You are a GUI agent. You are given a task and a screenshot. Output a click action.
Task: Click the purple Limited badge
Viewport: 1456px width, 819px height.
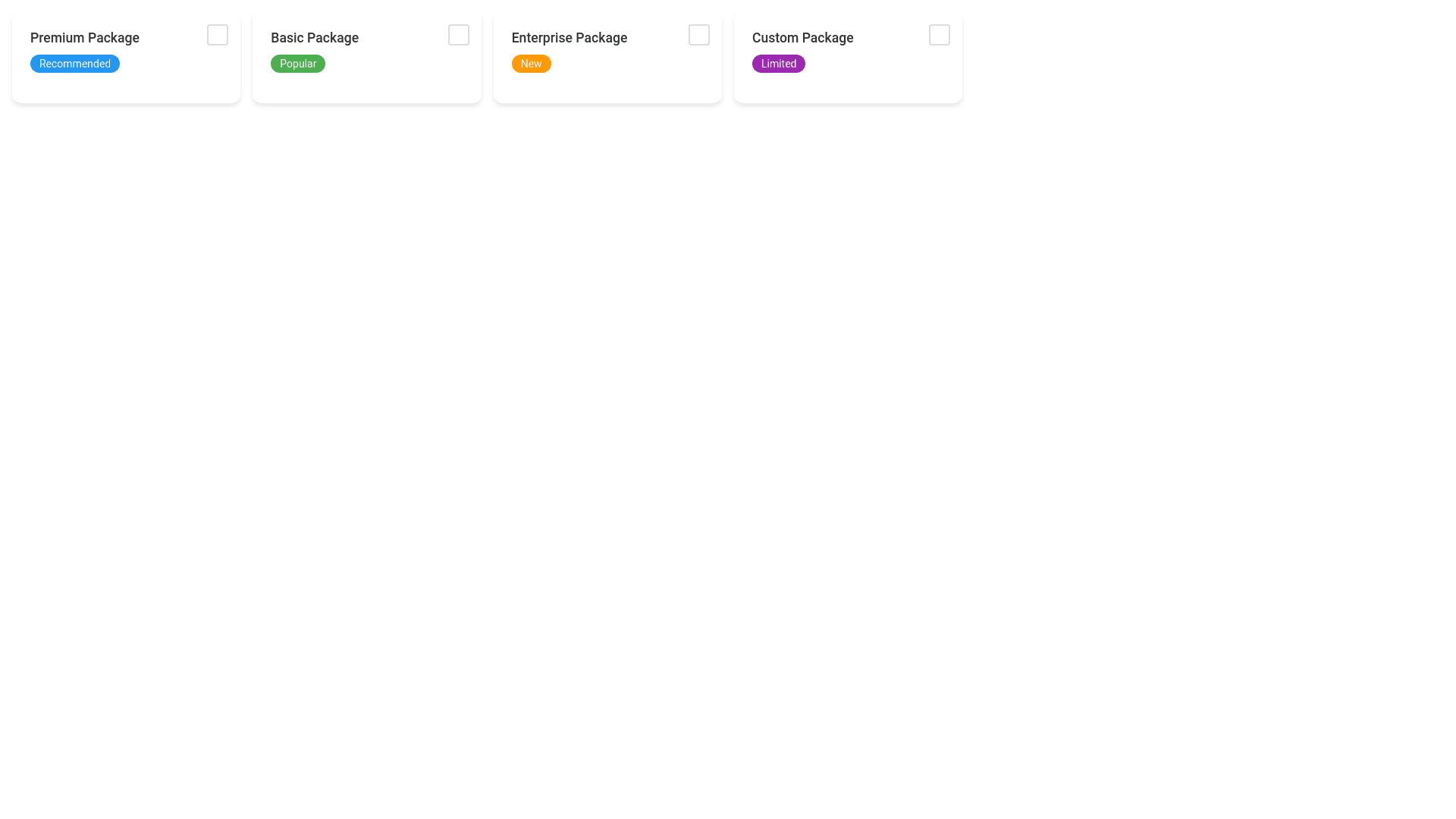778,64
